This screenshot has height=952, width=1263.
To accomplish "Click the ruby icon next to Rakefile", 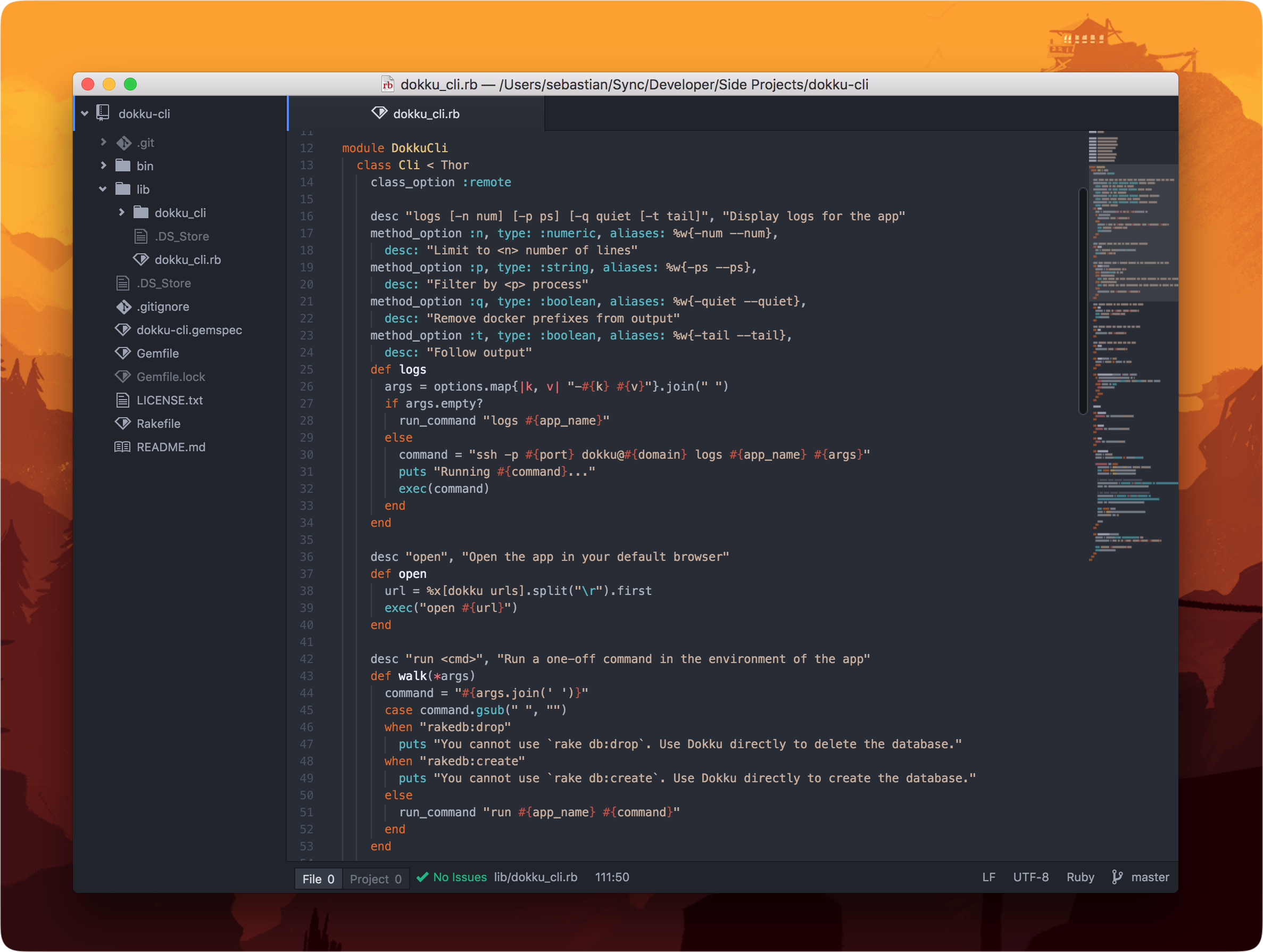I will tap(123, 423).
